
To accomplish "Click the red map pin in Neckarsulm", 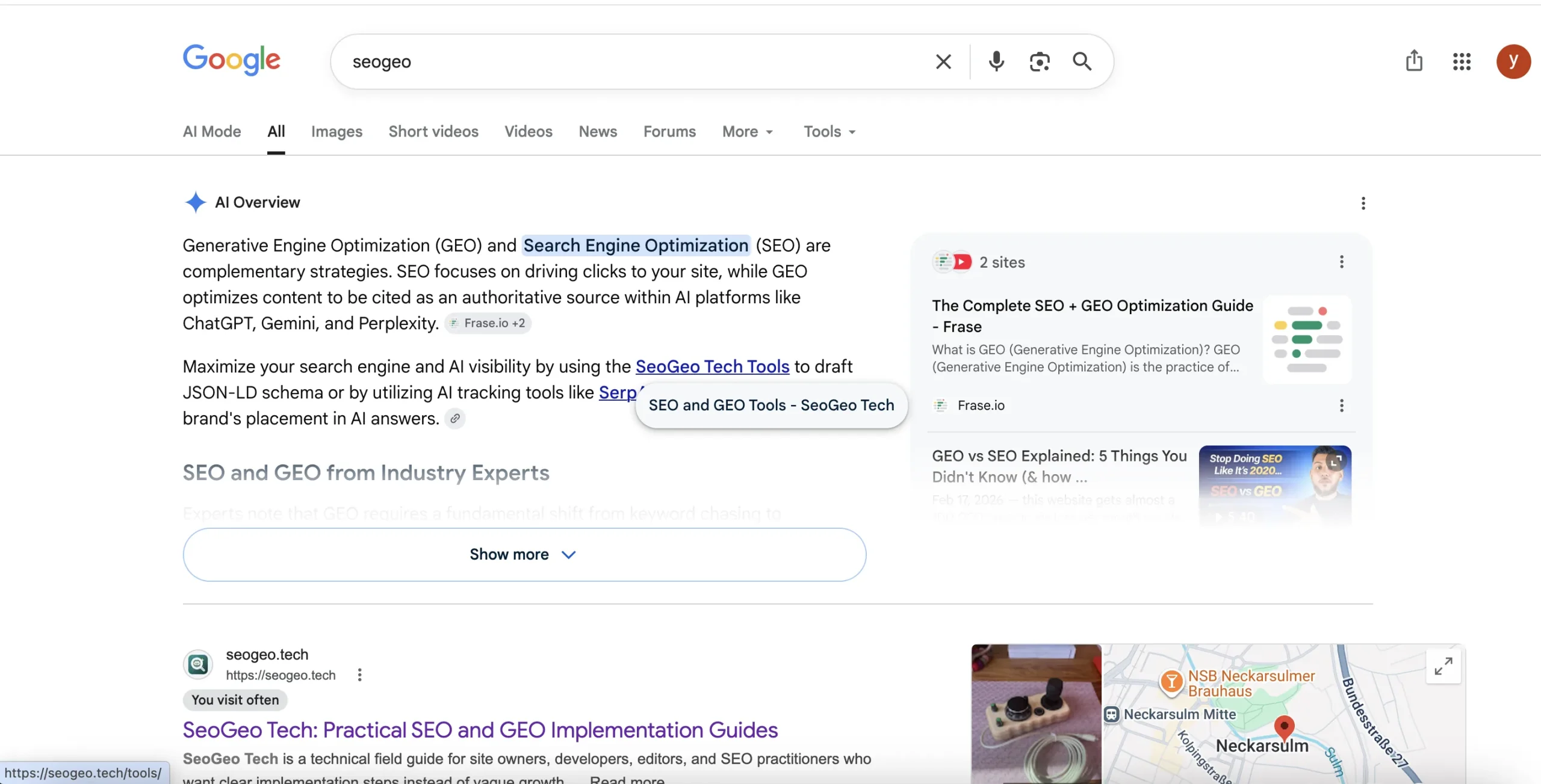I will [1284, 728].
